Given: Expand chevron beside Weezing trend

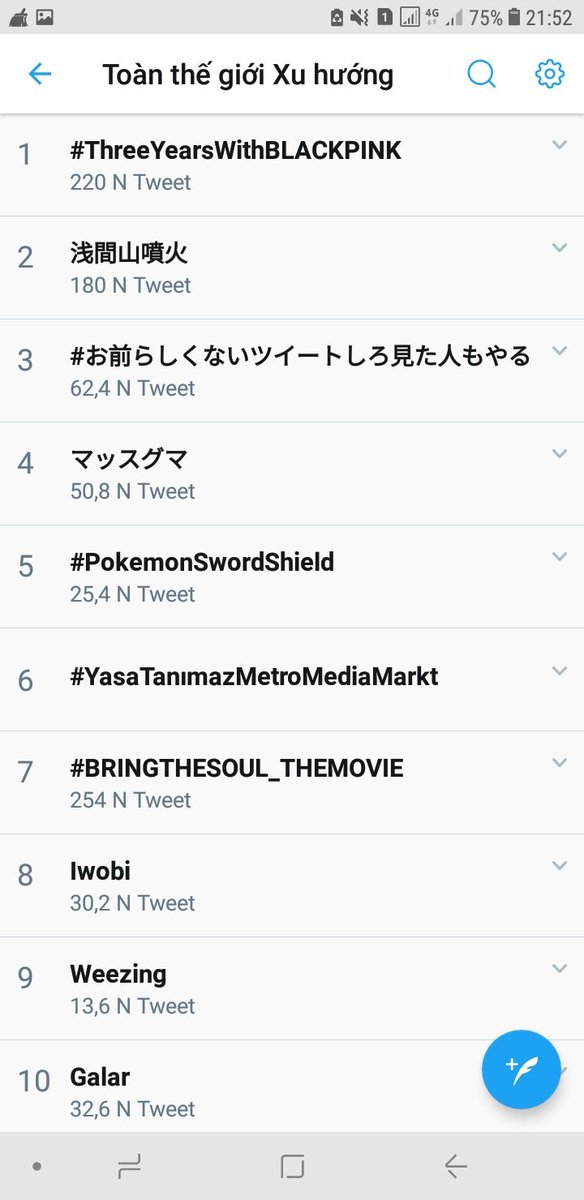Looking at the screenshot, I should tap(559, 969).
